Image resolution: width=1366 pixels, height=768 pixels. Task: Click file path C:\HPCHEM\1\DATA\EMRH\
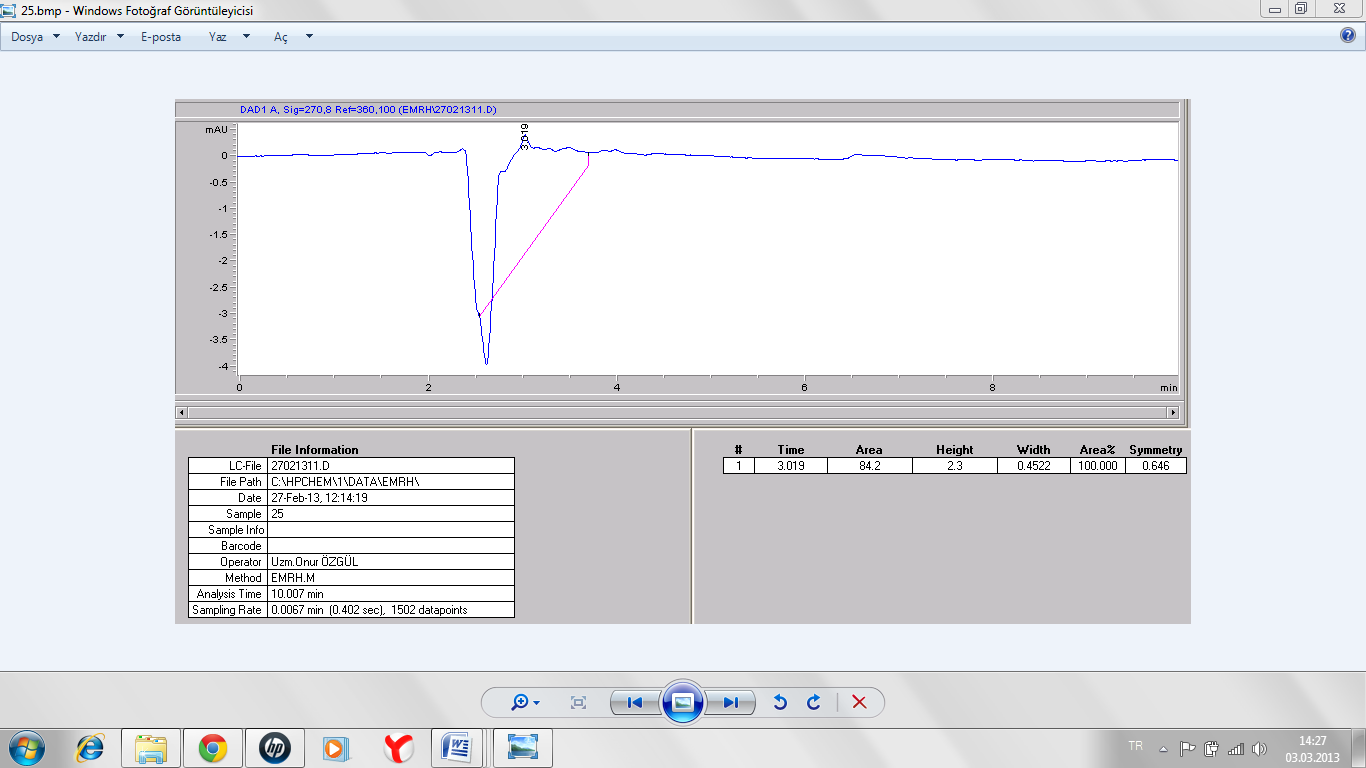tap(391, 481)
